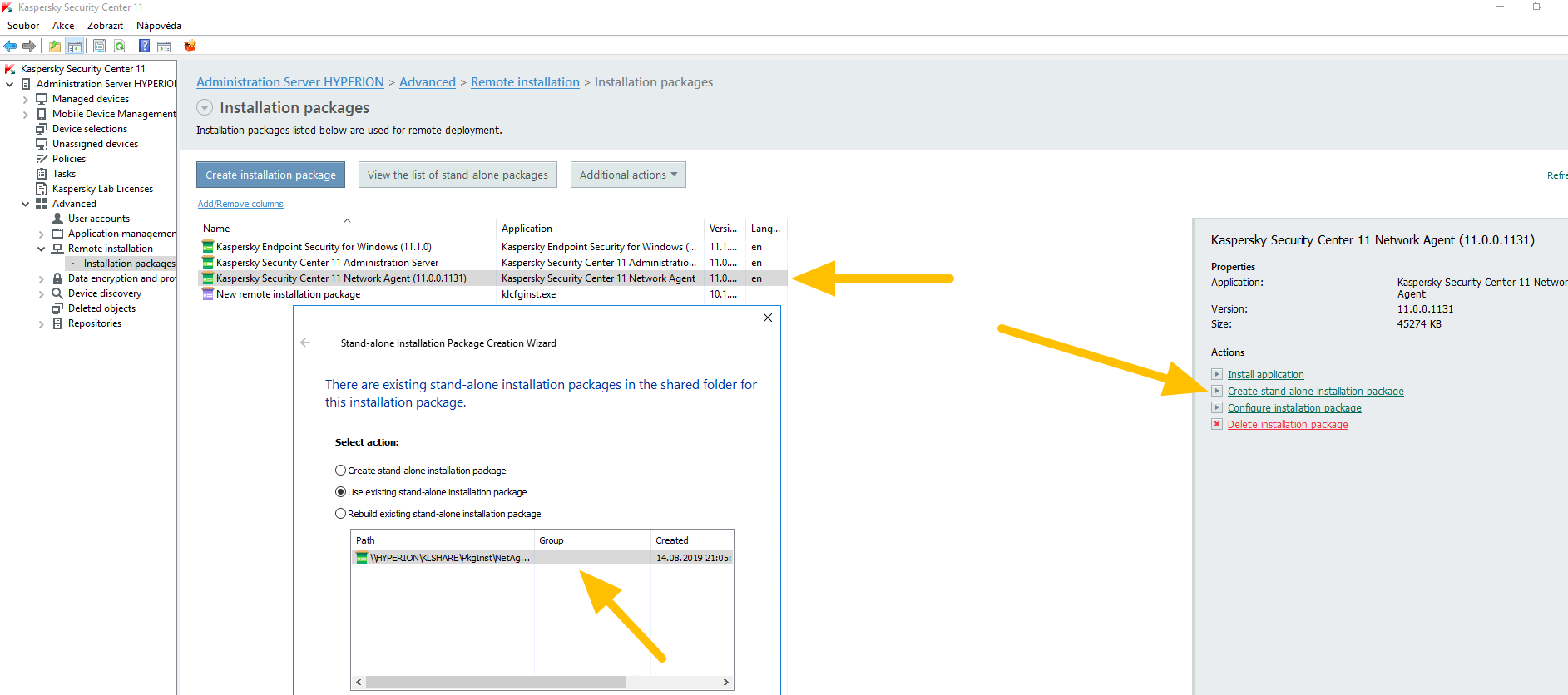Screen dimensions: 1568x695
Task: Expand the Data encryption and protection node
Action: coord(42,279)
